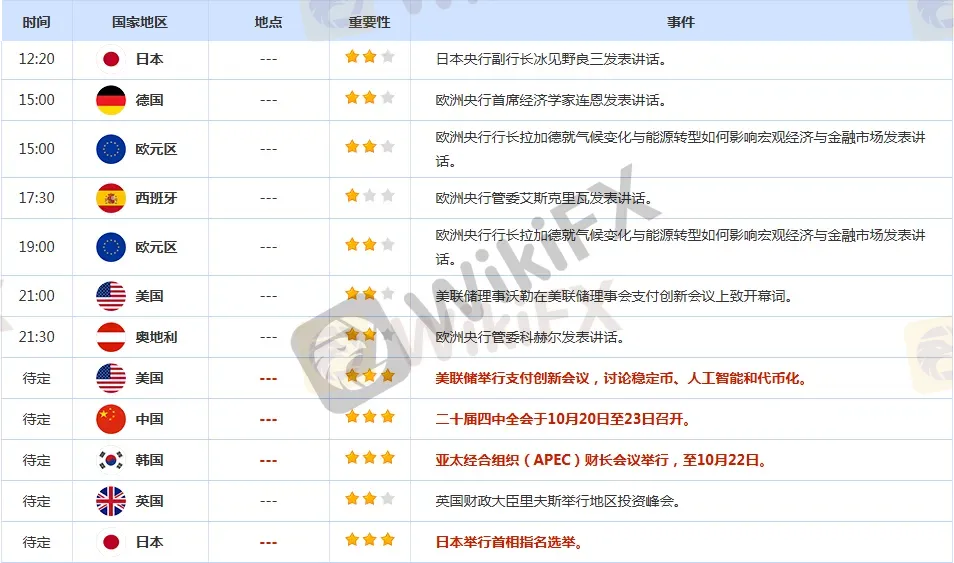Image resolution: width=954 pixels, height=563 pixels.
Task: Click the South Korea flag icon
Action: tap(111, 460)
